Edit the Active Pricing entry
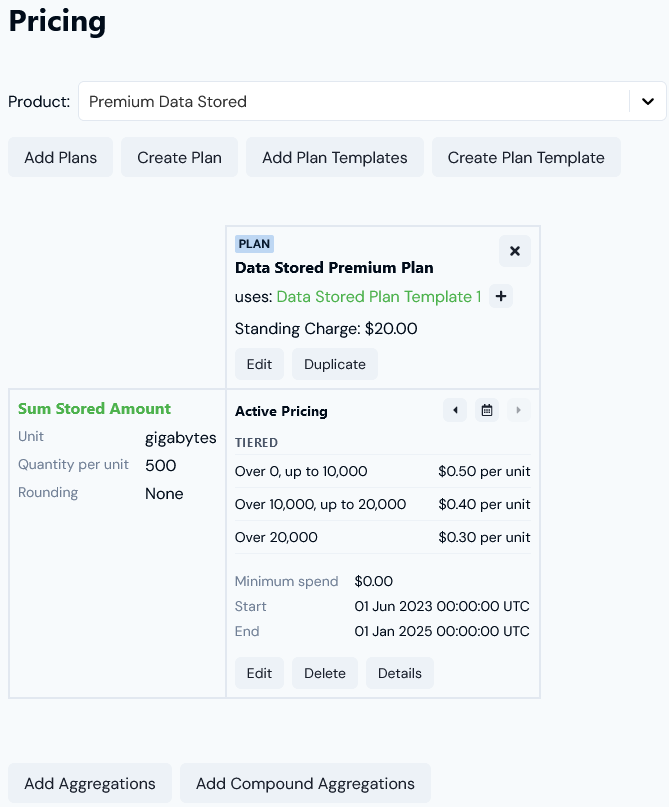Image resolution: width=669 pixels, height=807 pixels. (259, 673)
